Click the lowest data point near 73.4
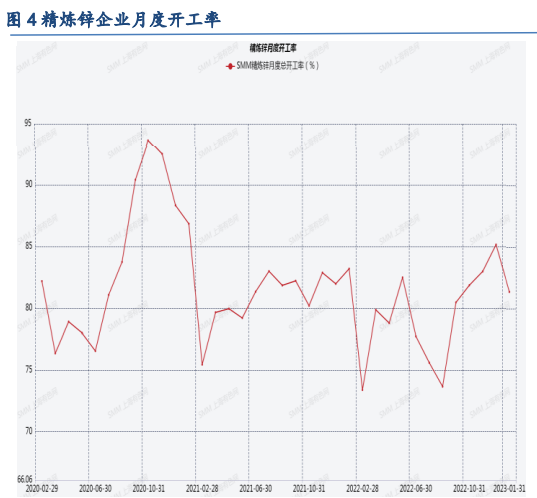 362,390
